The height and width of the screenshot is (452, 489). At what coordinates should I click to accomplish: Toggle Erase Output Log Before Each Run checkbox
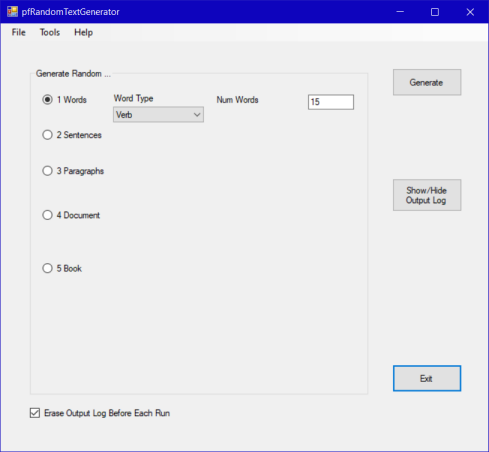35,413
